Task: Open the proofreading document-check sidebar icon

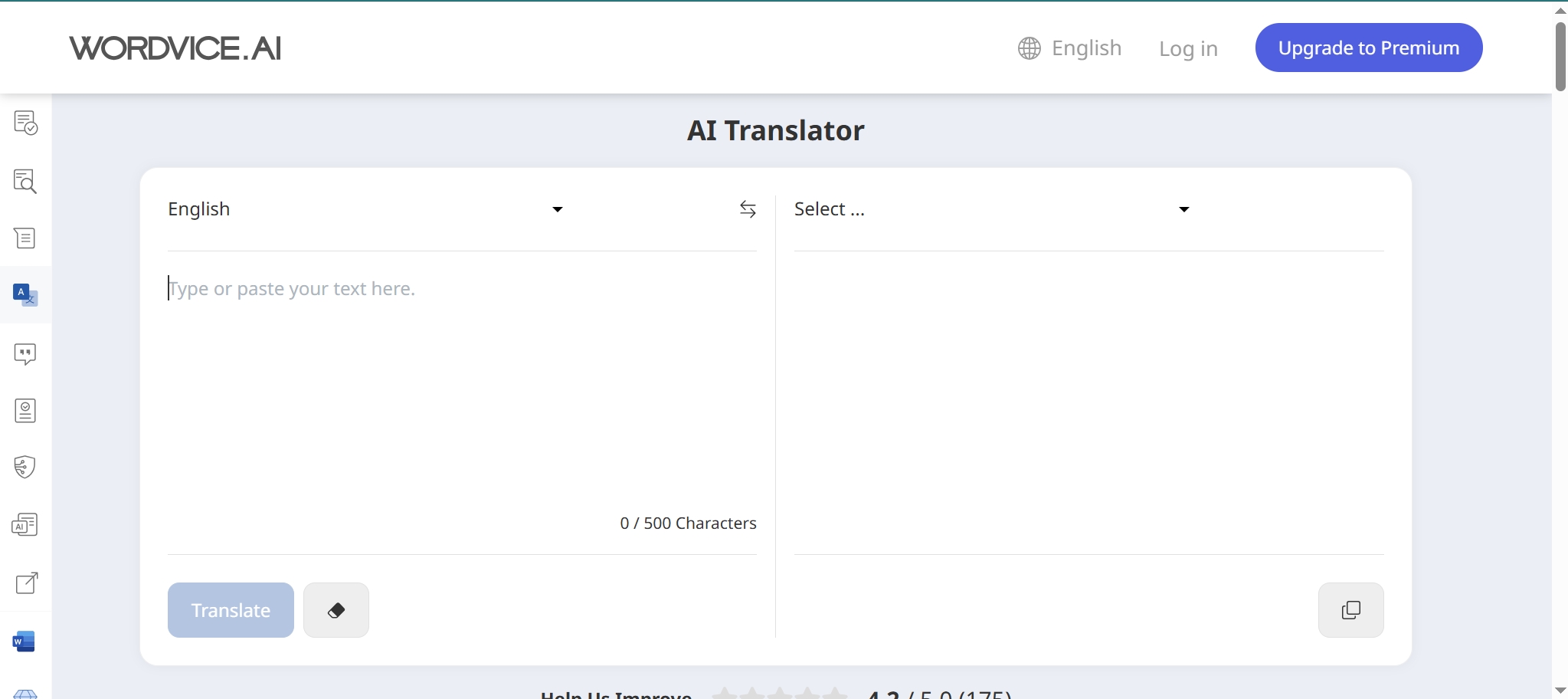Action: pyautogui.click(x=25, y=123)
